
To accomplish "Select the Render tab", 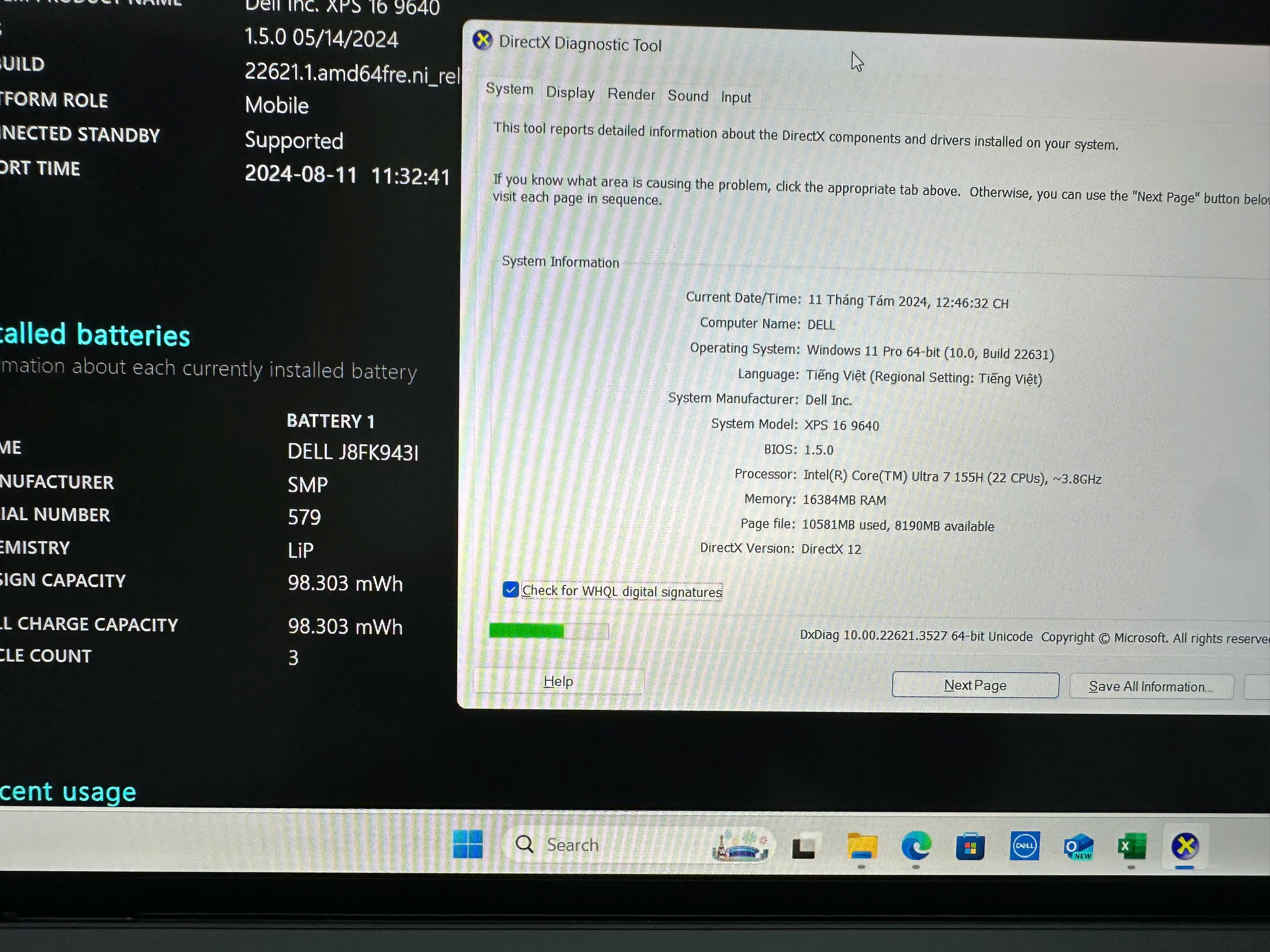I will click(x=630, y=95).
